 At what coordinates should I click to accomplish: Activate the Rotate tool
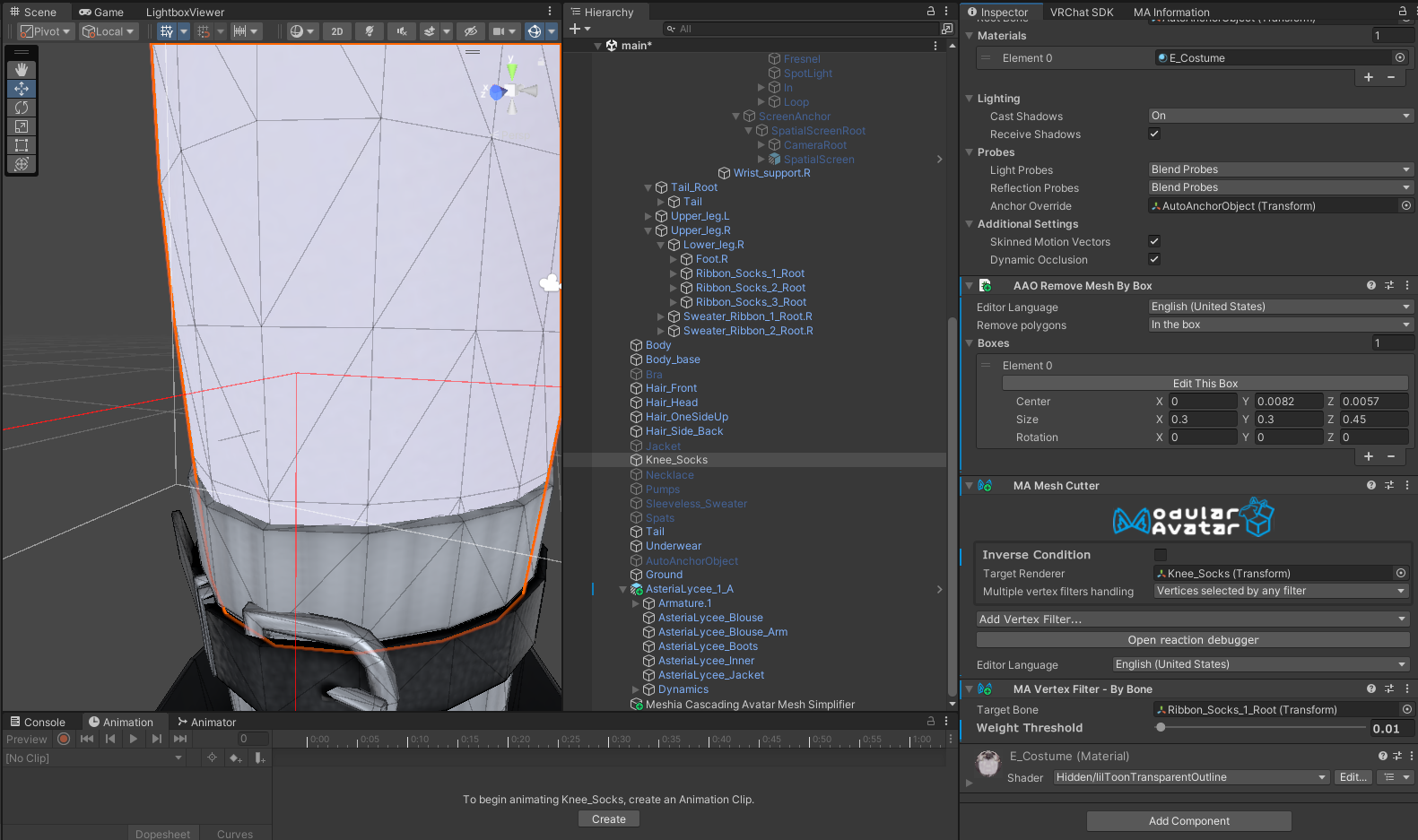click(x=22, y=108)
